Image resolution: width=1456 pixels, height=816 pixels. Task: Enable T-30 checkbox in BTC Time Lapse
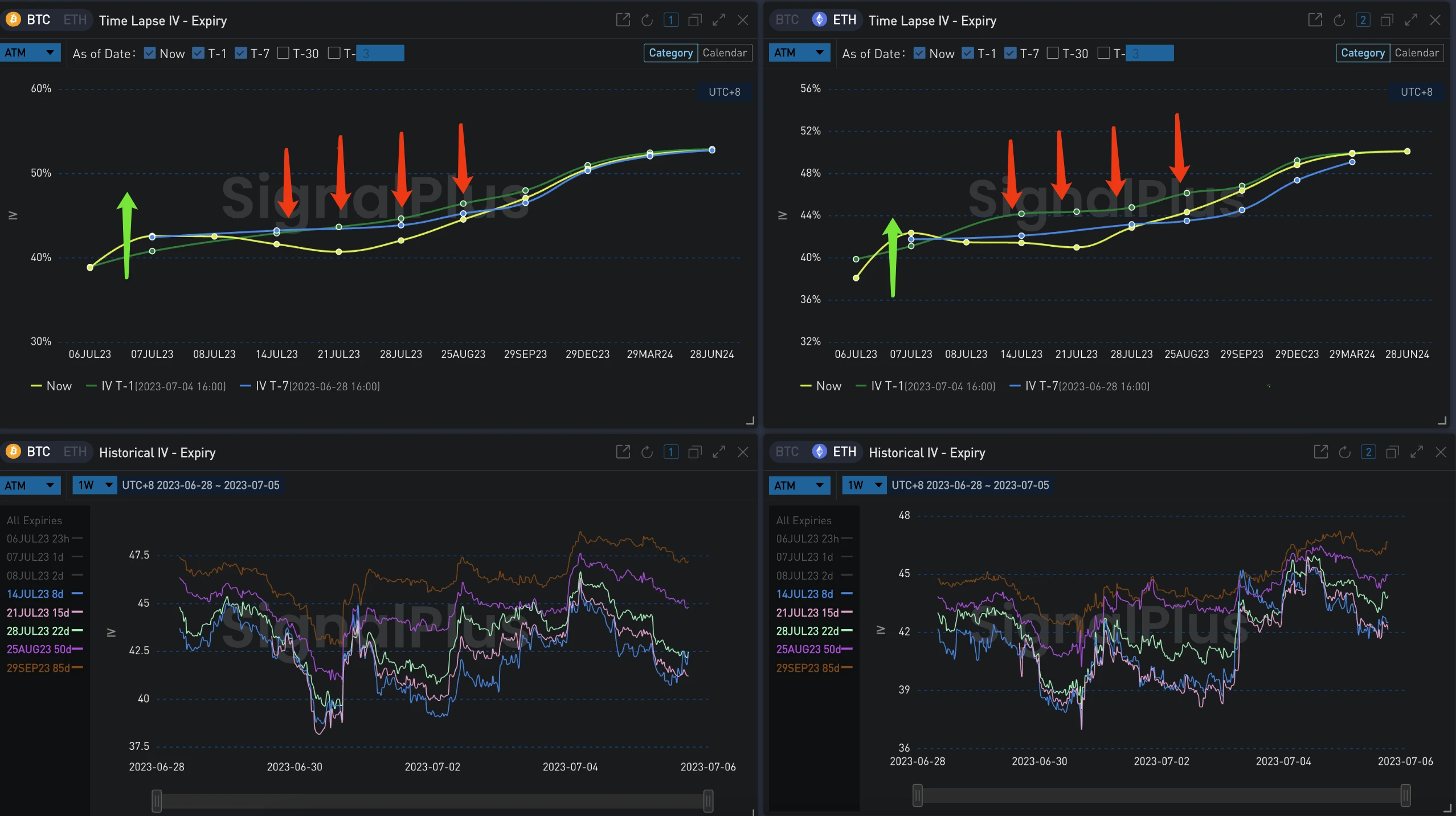(x=283, y=53)
